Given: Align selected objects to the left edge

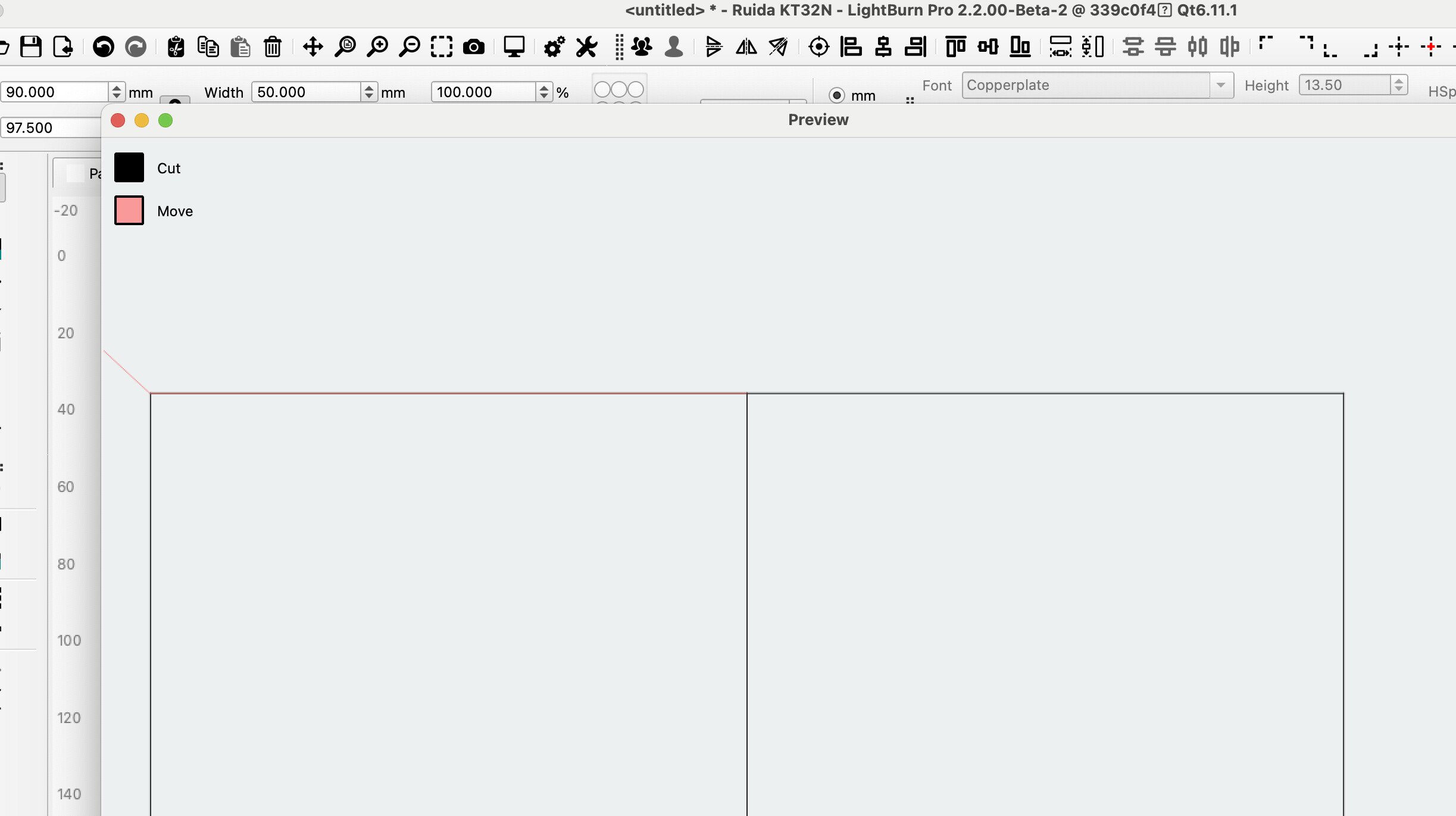Looking at the screenshot, I should coord(851,46).
